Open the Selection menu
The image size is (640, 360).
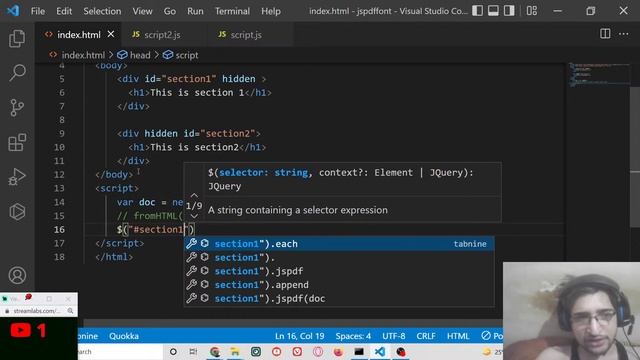102,11
